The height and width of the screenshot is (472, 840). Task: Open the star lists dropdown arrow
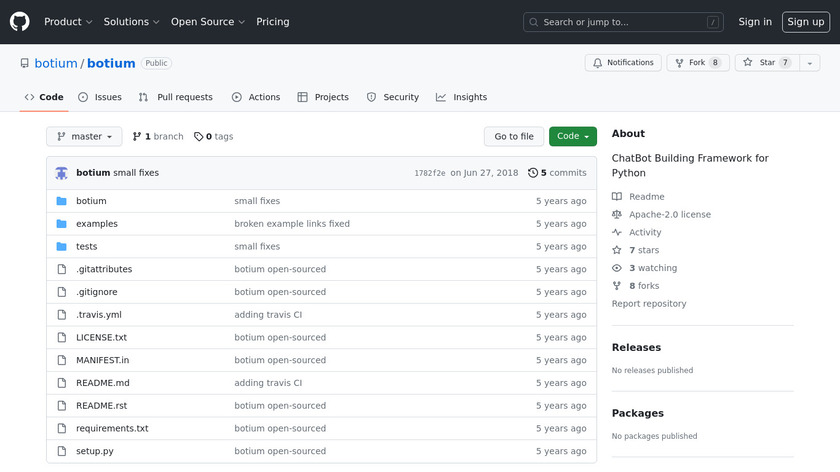810,63
